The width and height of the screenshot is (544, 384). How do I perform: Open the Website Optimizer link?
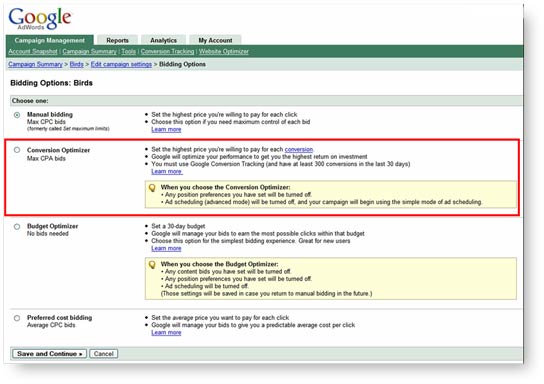[224, 52]
